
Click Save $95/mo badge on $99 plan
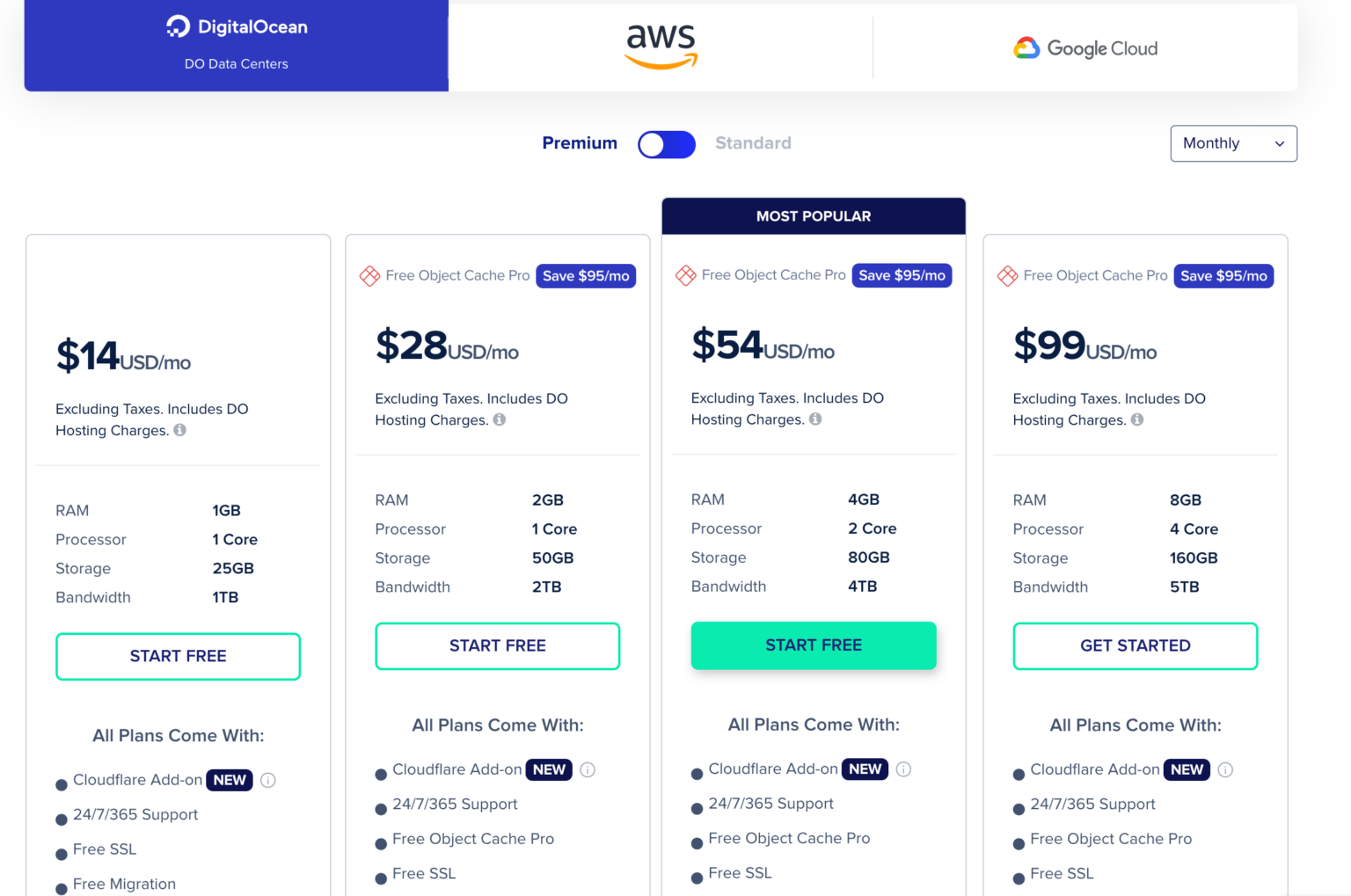(x=1223, y=276)
